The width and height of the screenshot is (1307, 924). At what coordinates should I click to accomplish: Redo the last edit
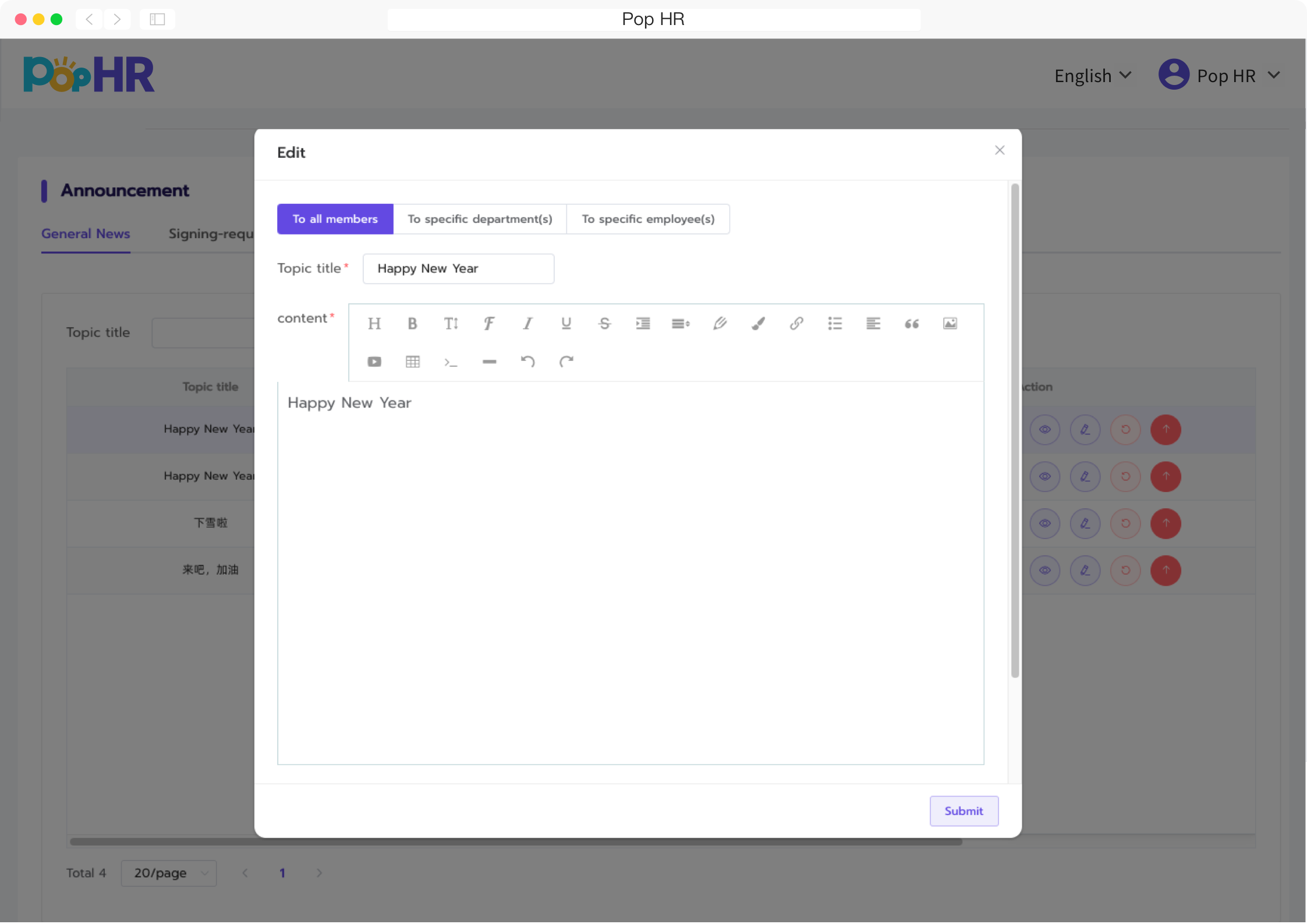click(566, 362)
